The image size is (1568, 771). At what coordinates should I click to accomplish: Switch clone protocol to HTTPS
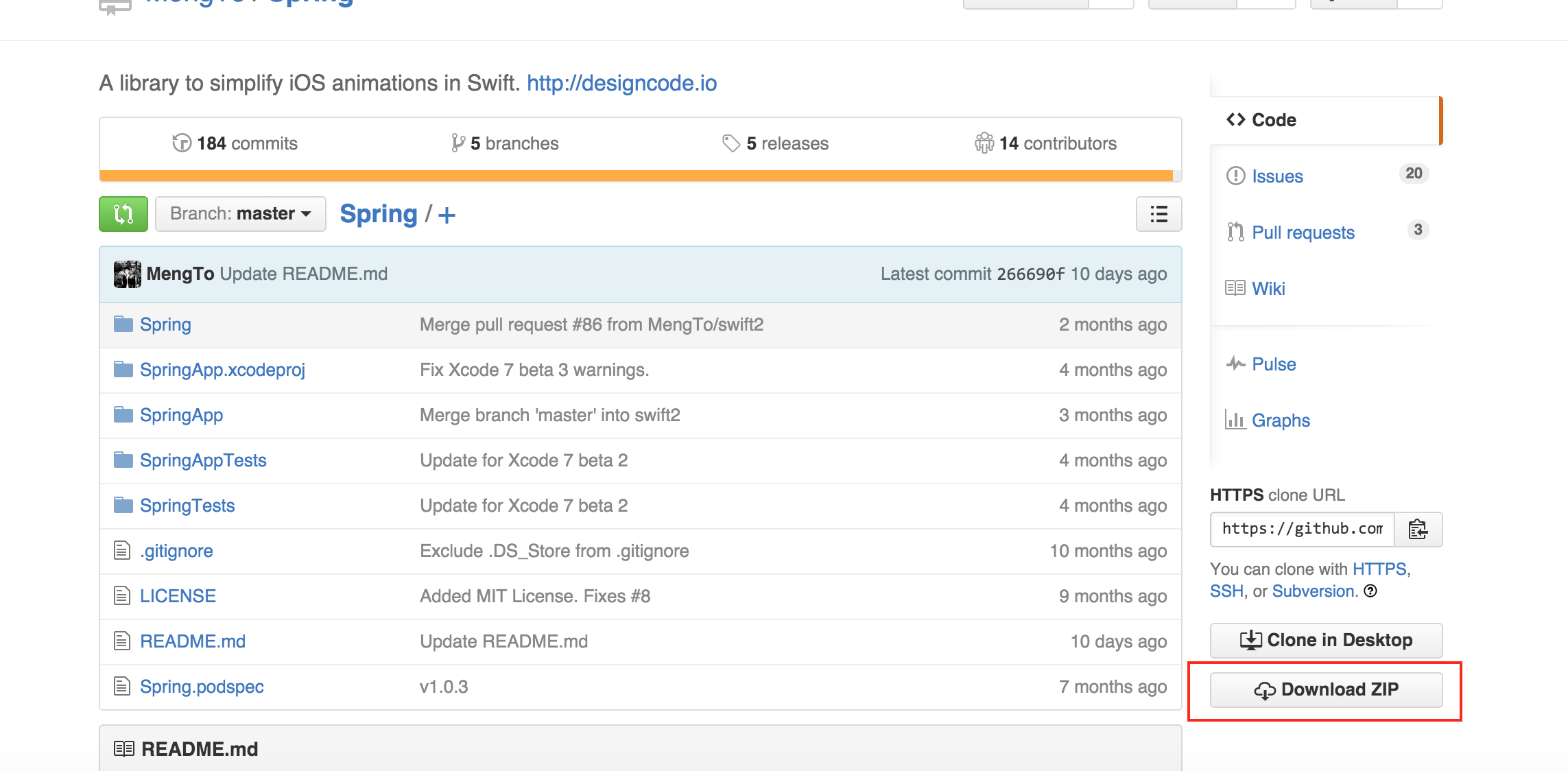click(x=1379, y=569)
